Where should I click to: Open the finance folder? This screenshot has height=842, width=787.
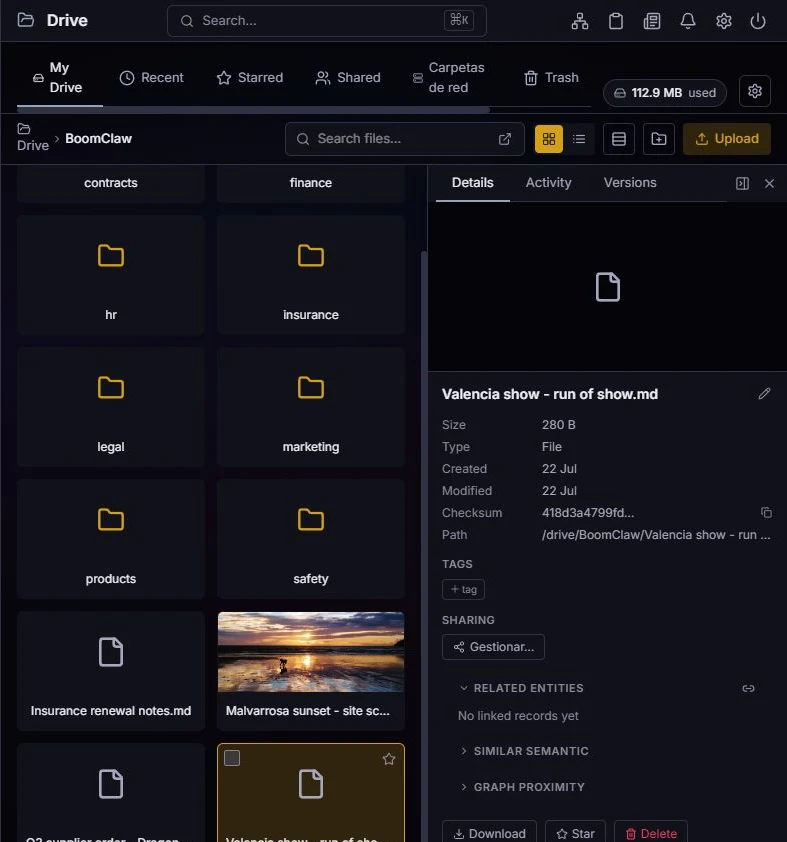click(x=311, y=183)
